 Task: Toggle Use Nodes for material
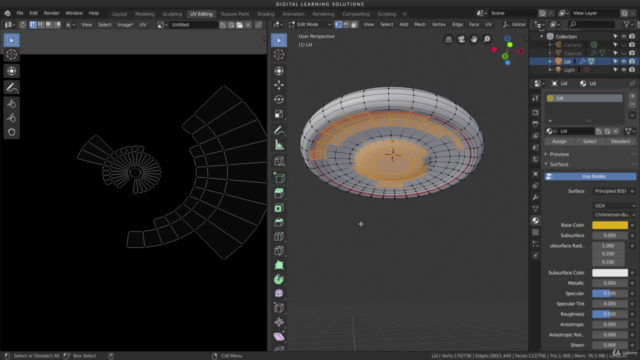click(x=590, y=176)
